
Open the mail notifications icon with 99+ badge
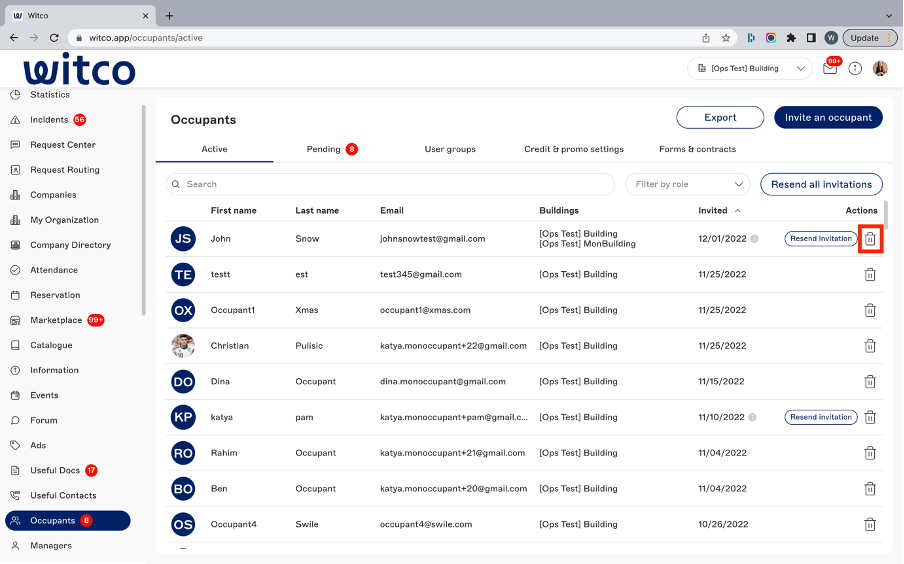(830, 68)
